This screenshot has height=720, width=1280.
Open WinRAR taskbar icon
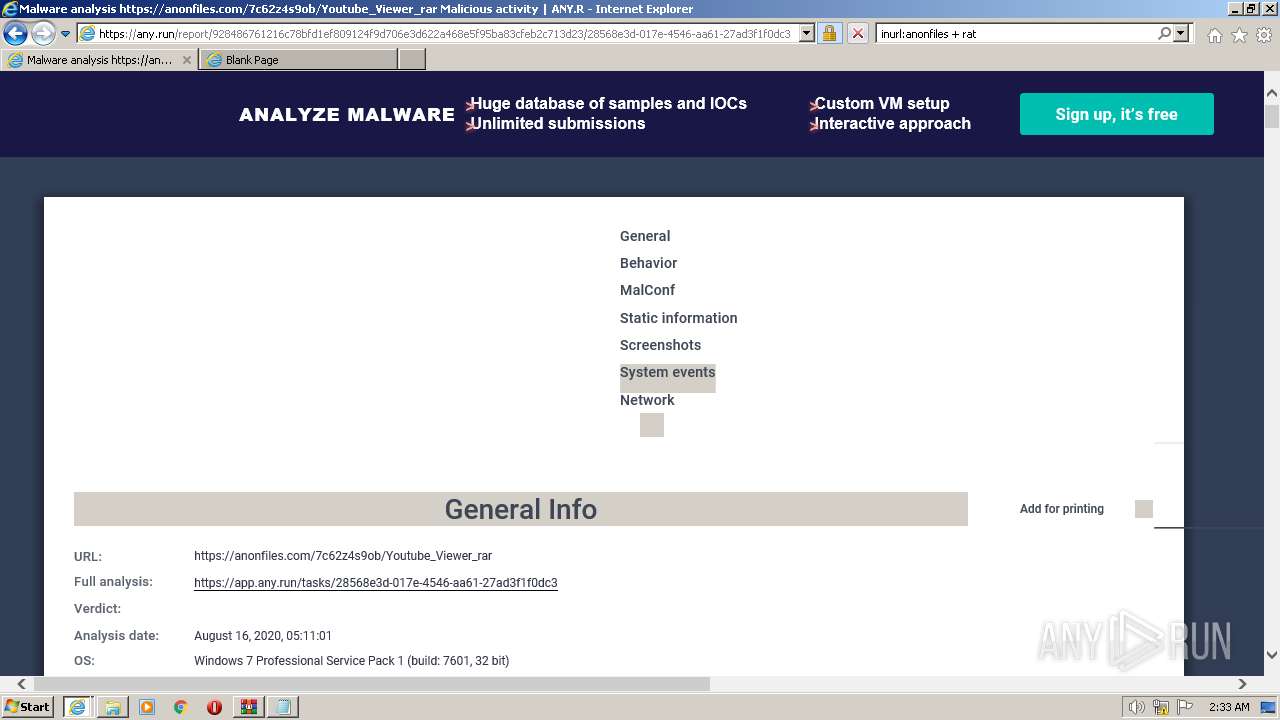pos(248,707)
